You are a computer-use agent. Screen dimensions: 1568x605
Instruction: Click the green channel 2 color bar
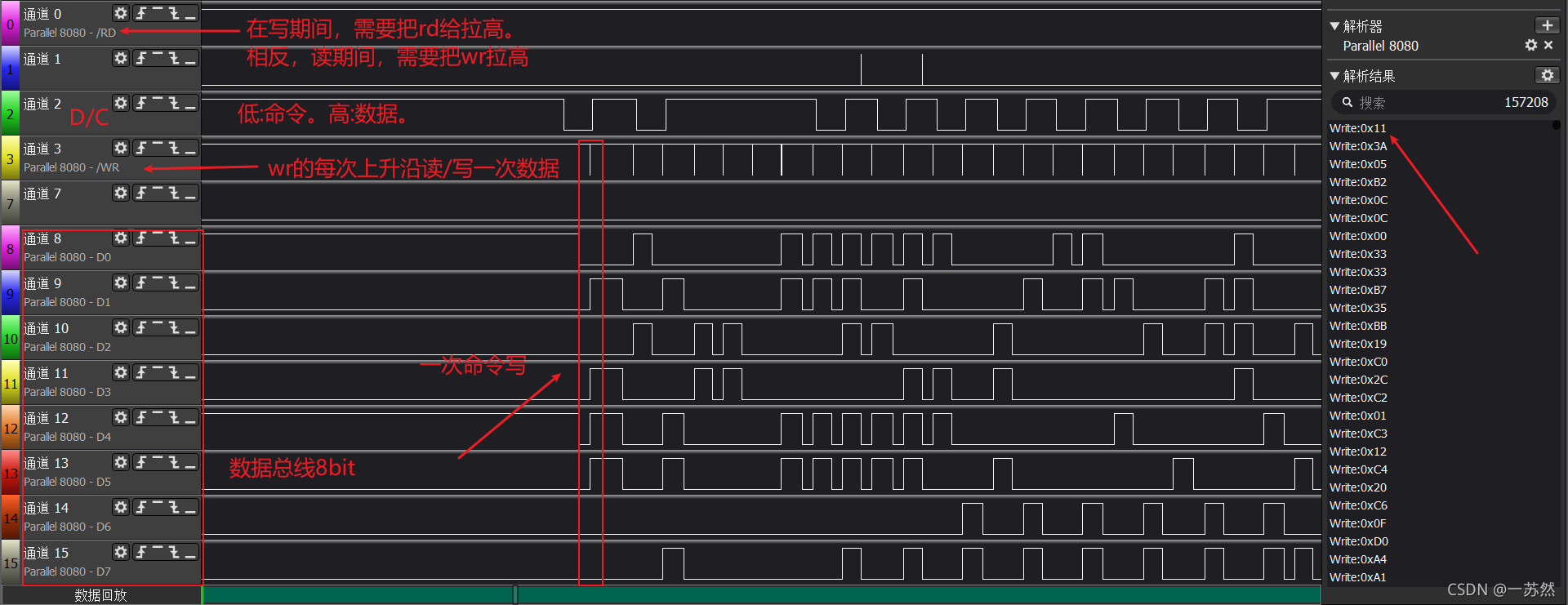click(10, 113)
